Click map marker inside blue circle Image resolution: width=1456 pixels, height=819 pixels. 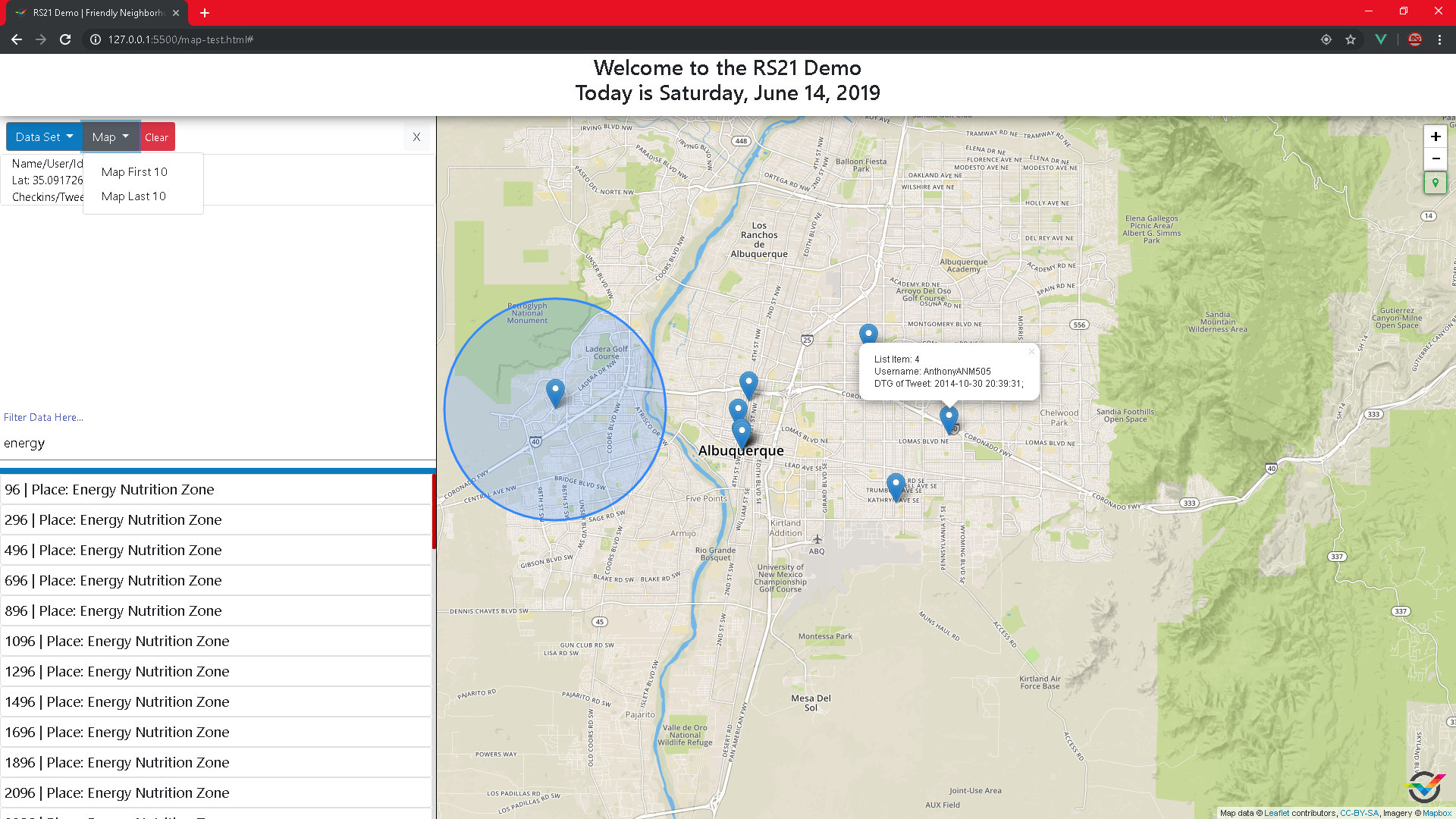click(x=555, y=394)
